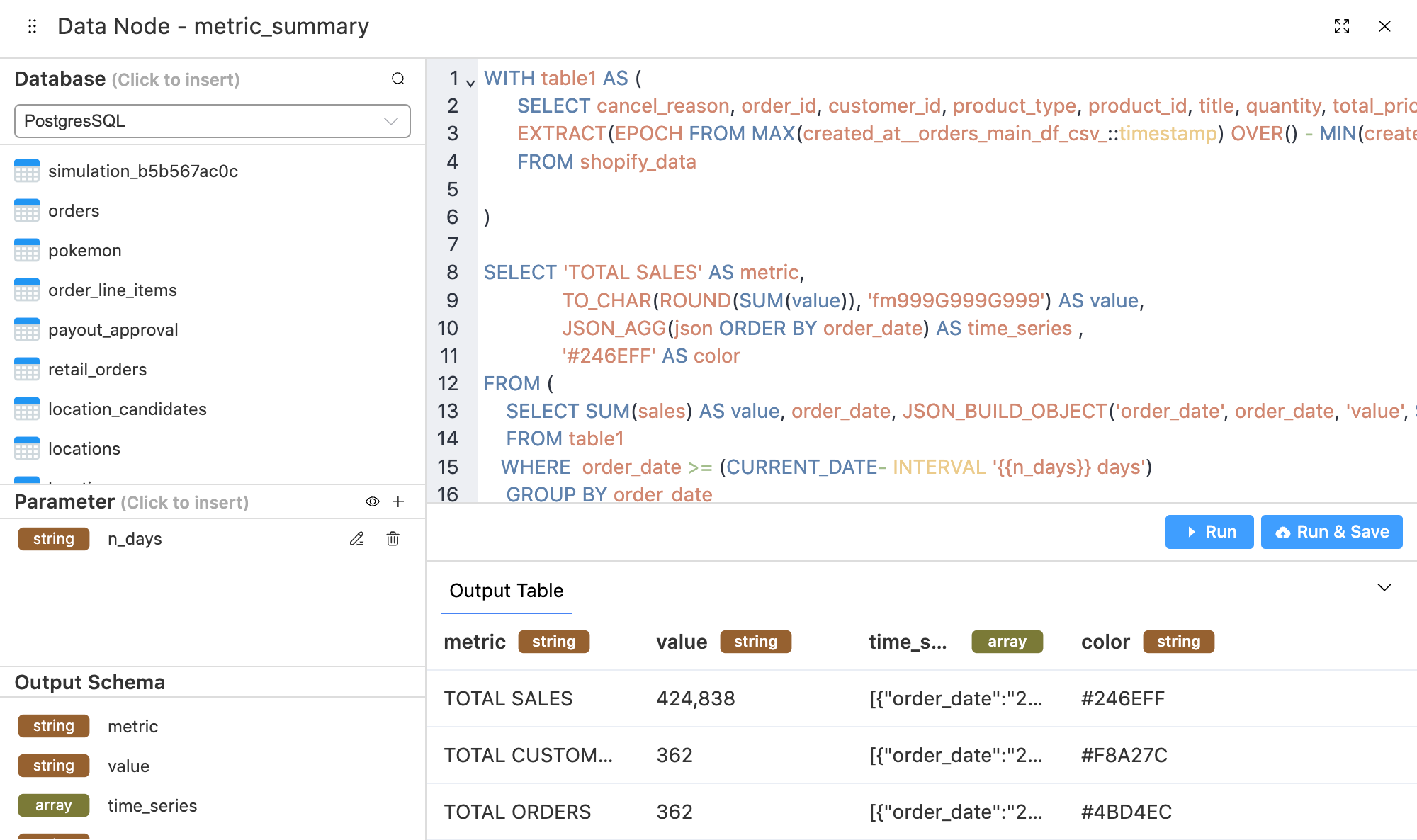Open the PostgresSQL database dropdown

click(x=212, y=121)
